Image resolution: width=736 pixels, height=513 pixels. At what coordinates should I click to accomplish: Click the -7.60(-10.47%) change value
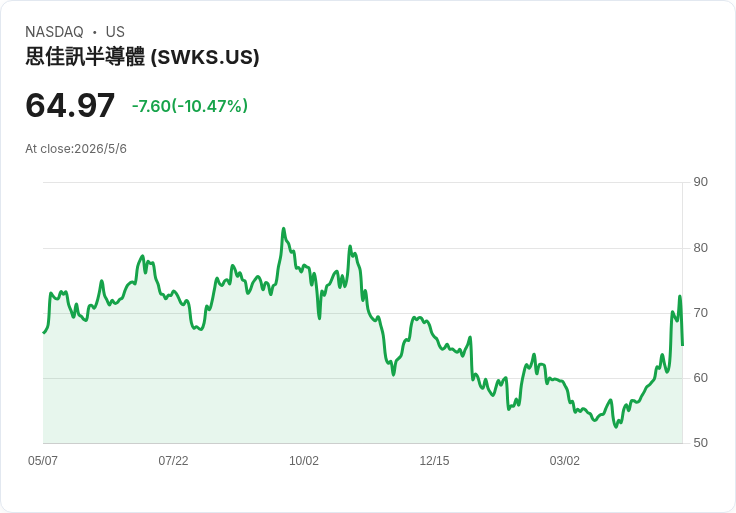[x=190, y=106]
